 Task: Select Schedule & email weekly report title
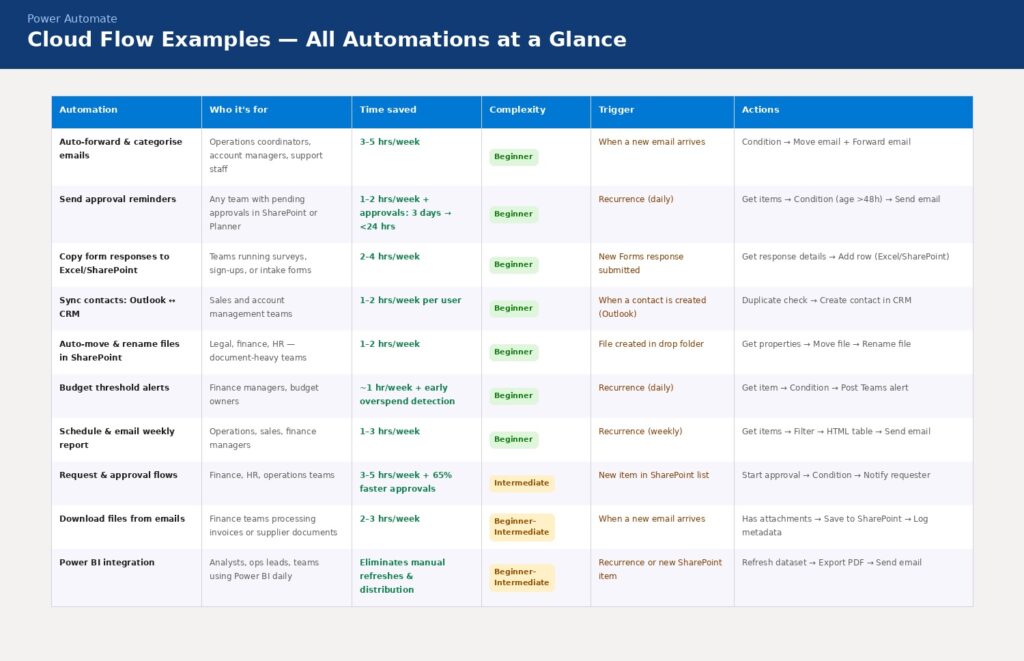point(117,438)
